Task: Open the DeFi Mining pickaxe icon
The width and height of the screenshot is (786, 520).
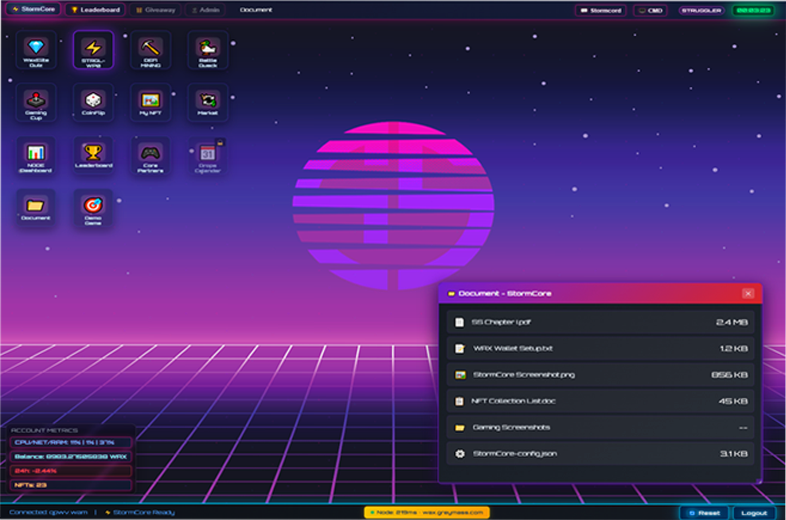Action: click(x=151, y=50)
